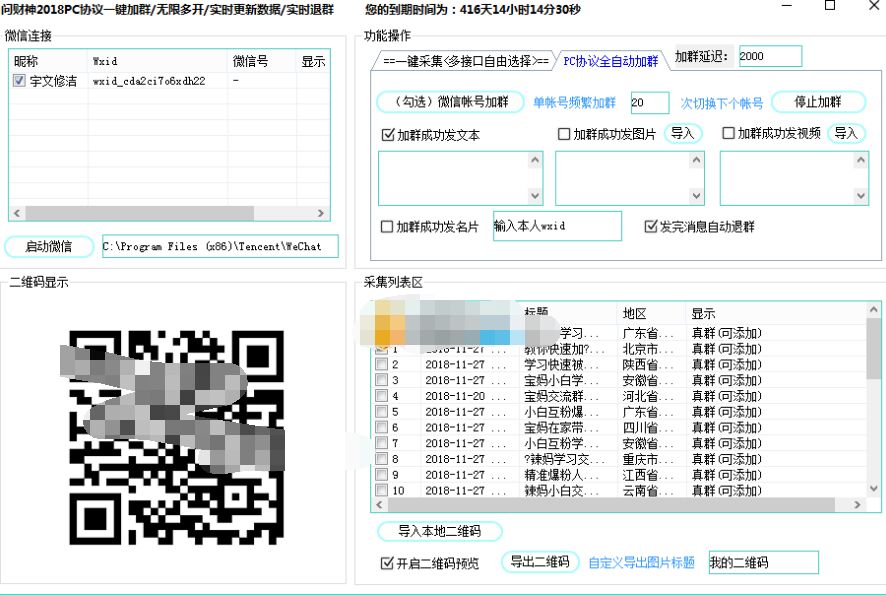
Task: Click the 自定义导出图片标题 label
Action: click(x=641, y=563)
